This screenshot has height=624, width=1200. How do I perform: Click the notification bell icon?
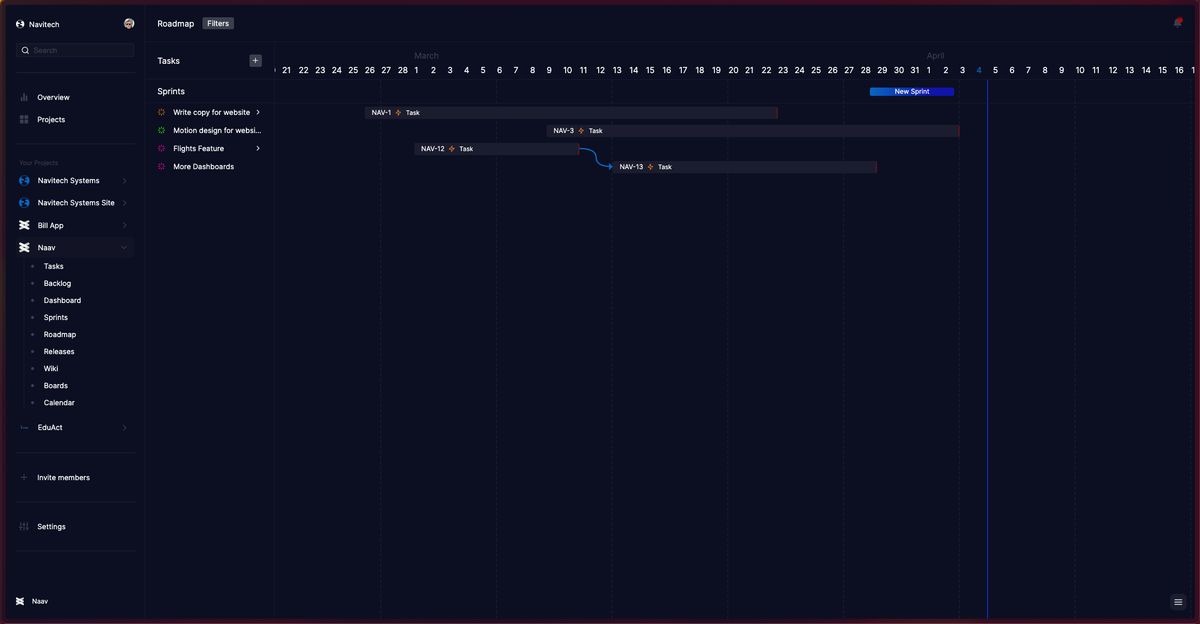(1177, 23)
